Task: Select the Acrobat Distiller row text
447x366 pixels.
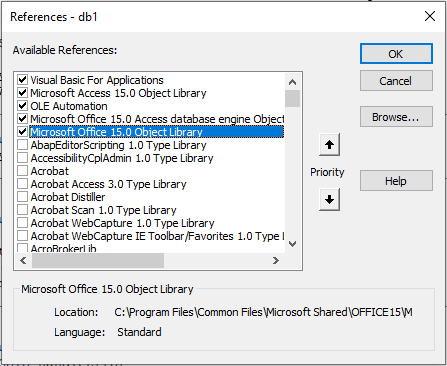Action: [68, 197]
